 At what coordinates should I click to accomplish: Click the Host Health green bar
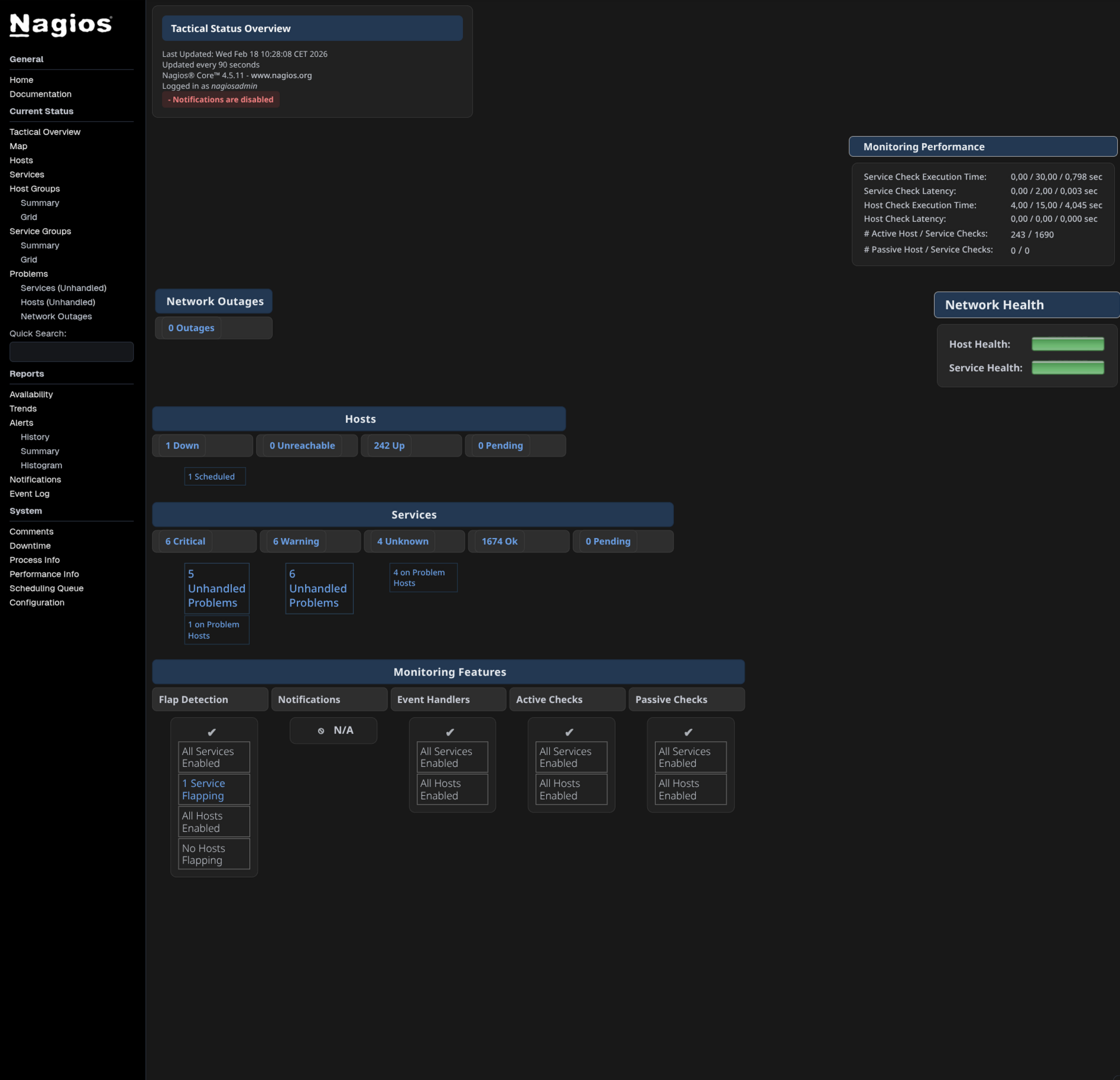click(1067, 344)
